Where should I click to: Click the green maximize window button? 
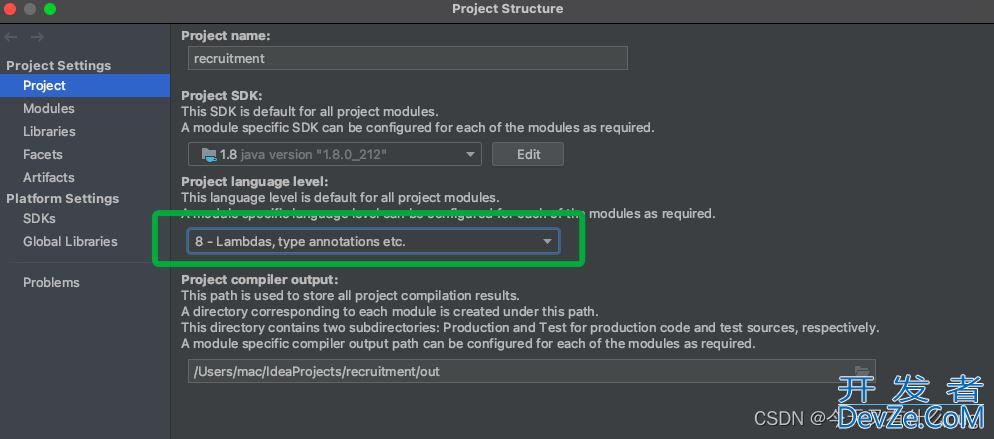(49, 9)
